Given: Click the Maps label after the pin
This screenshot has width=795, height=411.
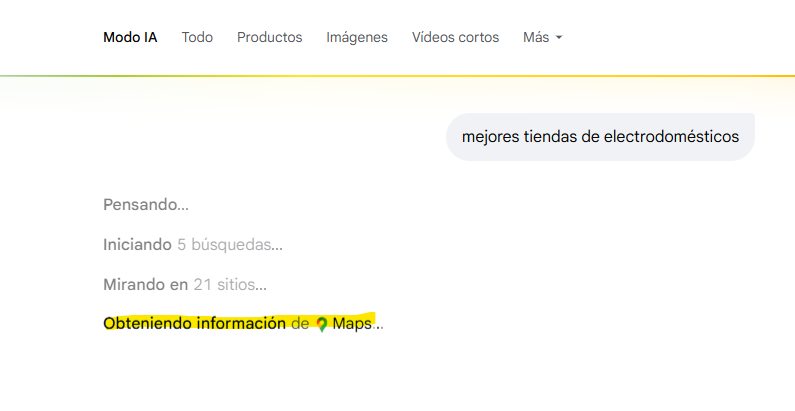Looking at the screenshot, I should (x=352, y=324).
